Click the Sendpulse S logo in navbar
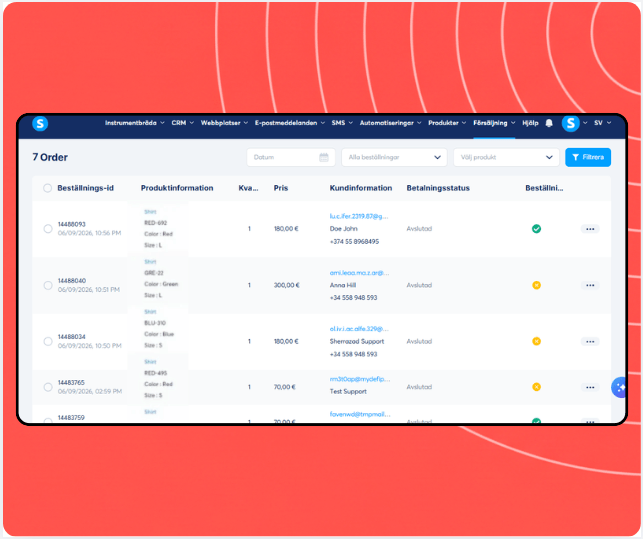This screenshot has width=643, height=539. point(40,123)
